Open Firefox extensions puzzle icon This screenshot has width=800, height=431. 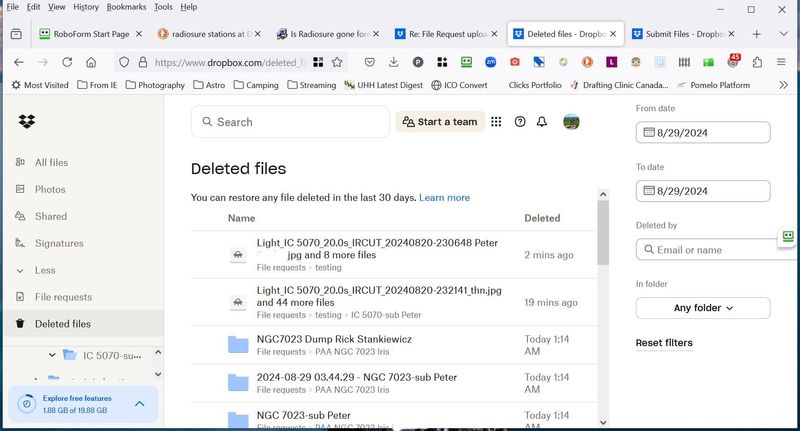tap(757, 62)
